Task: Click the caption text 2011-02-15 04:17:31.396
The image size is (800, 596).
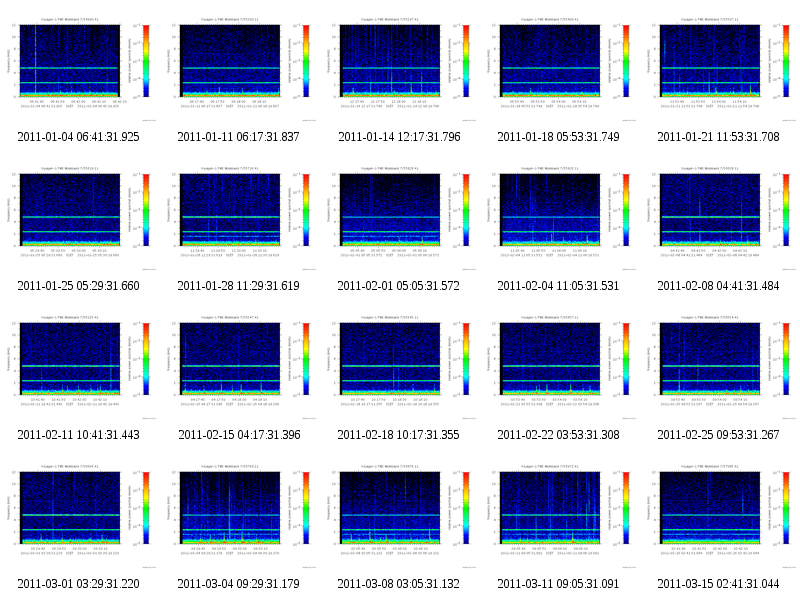Action: tap(239, 435)
